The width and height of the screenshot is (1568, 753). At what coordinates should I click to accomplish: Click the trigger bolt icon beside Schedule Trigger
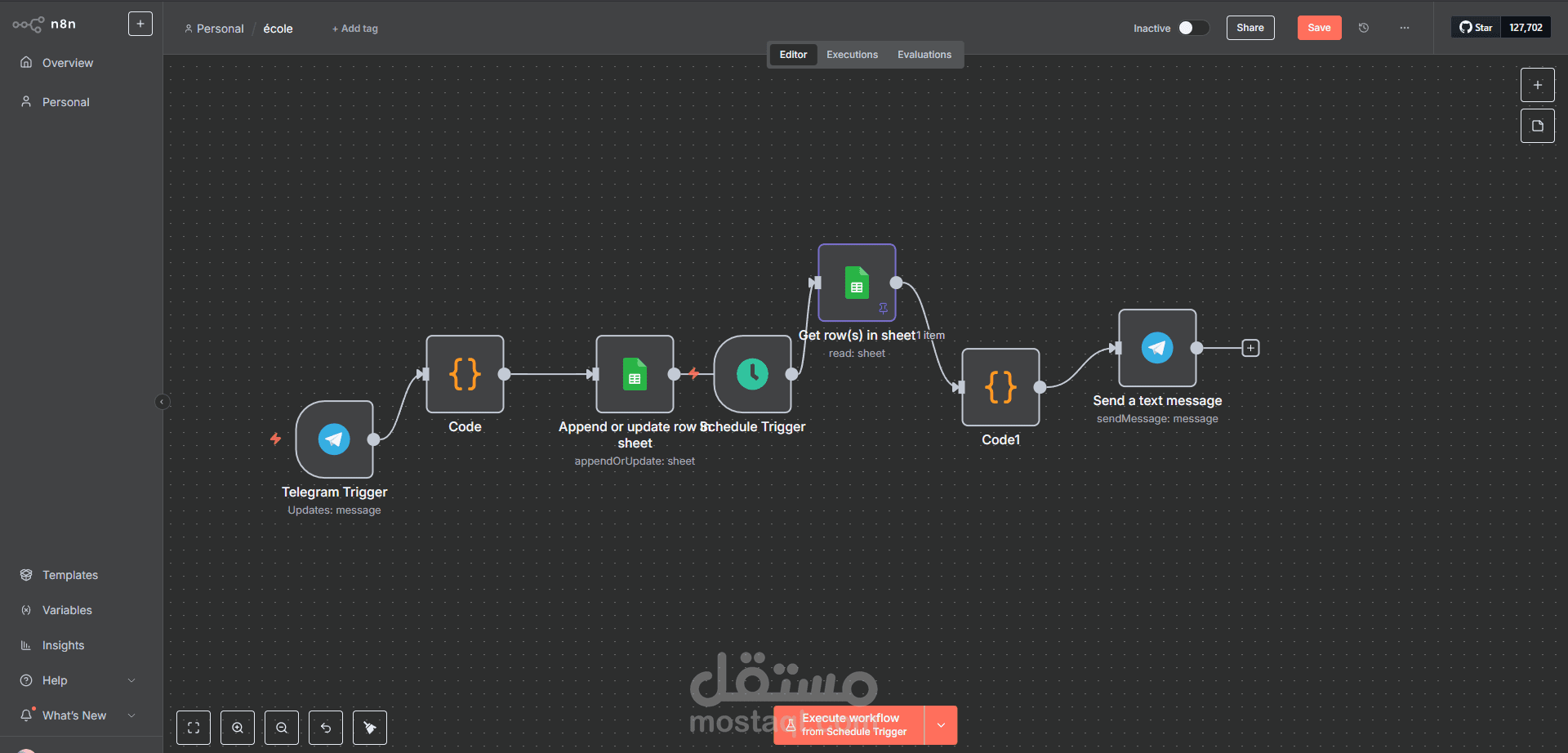693,373
